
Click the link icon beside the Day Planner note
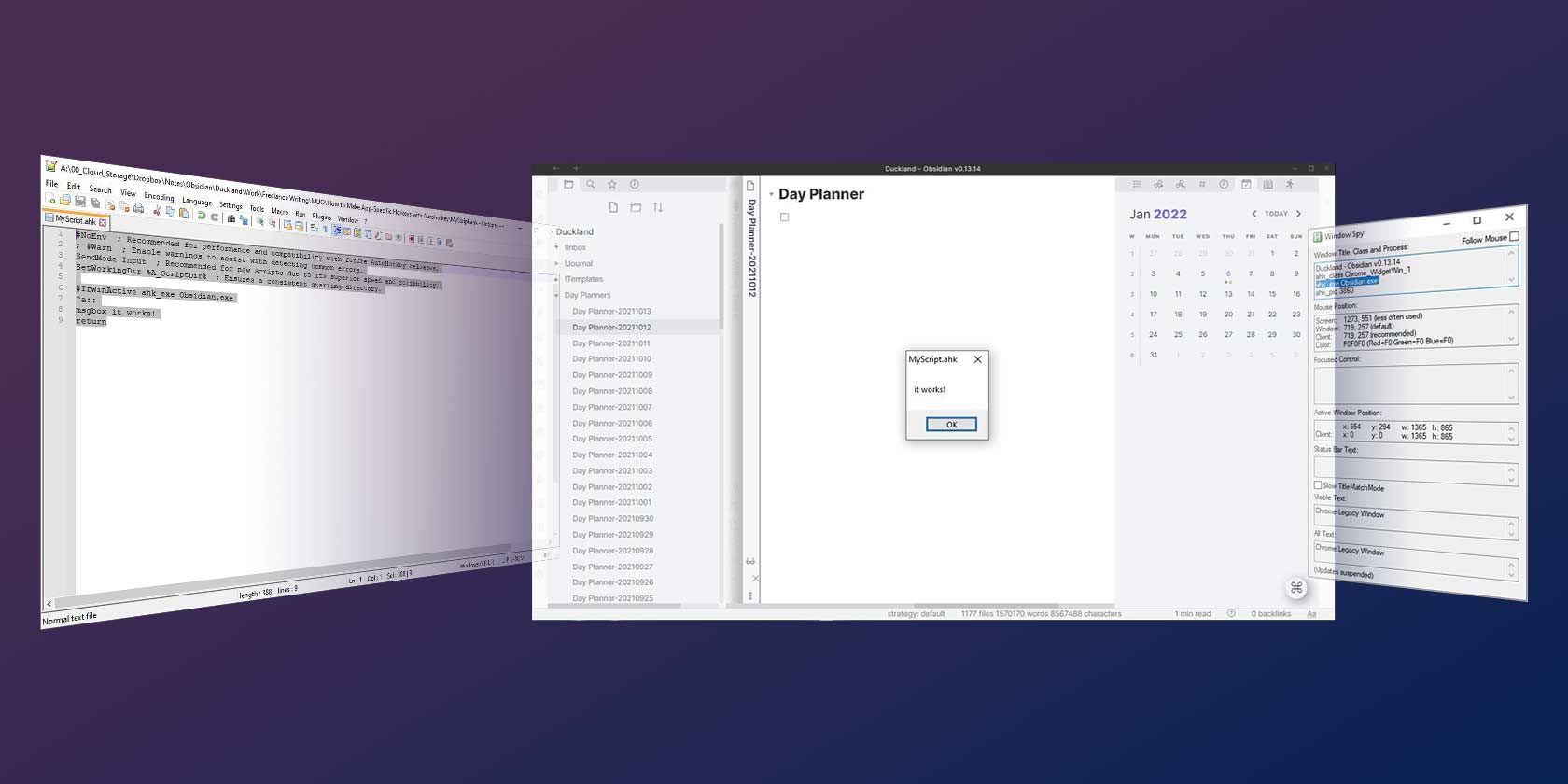(x=750, y=561)
